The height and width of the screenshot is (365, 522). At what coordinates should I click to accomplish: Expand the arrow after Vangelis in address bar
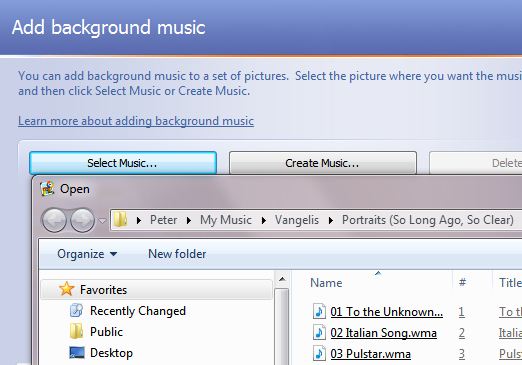click(x=331, y=220)
